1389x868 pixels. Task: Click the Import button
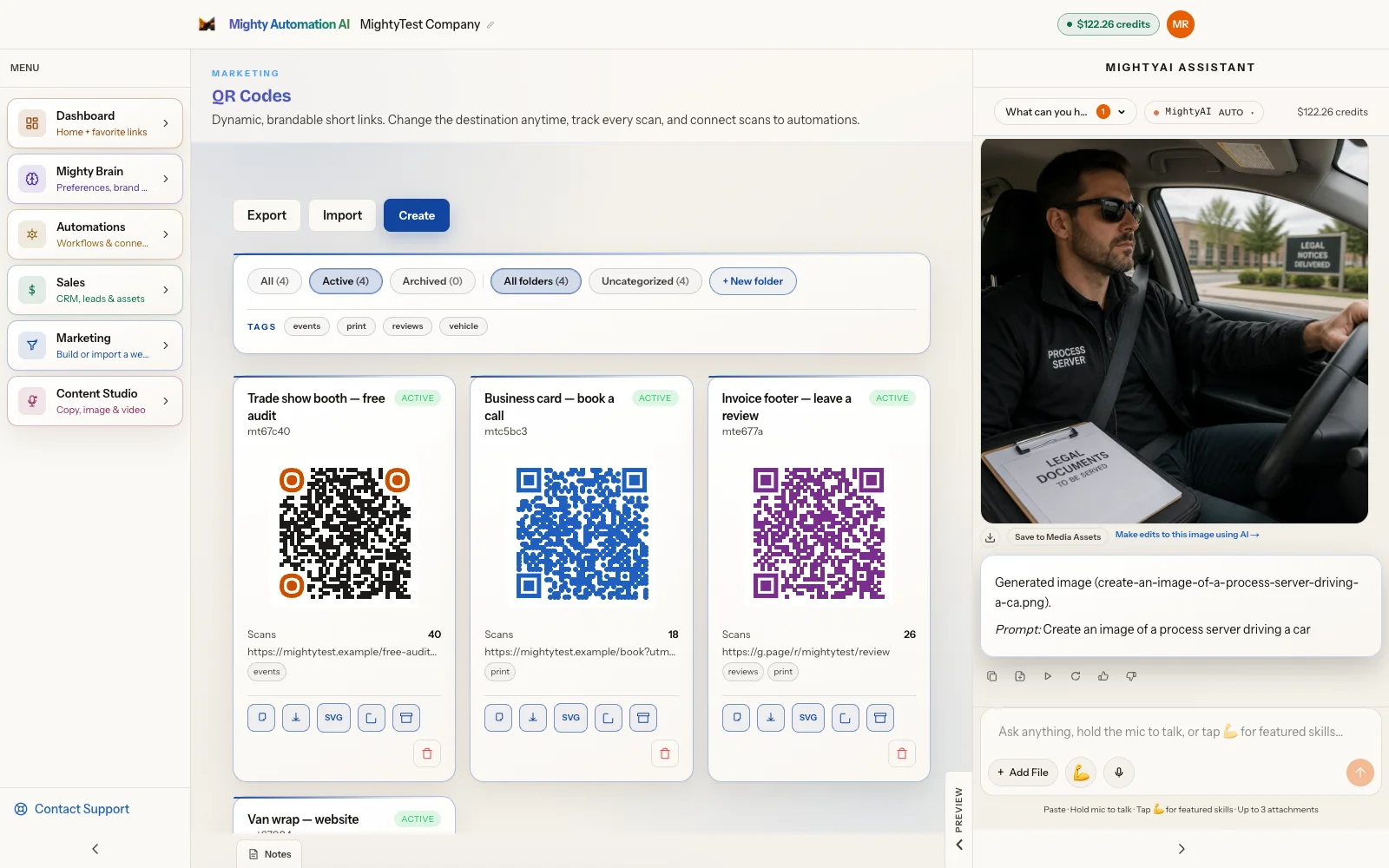point(342,215)
